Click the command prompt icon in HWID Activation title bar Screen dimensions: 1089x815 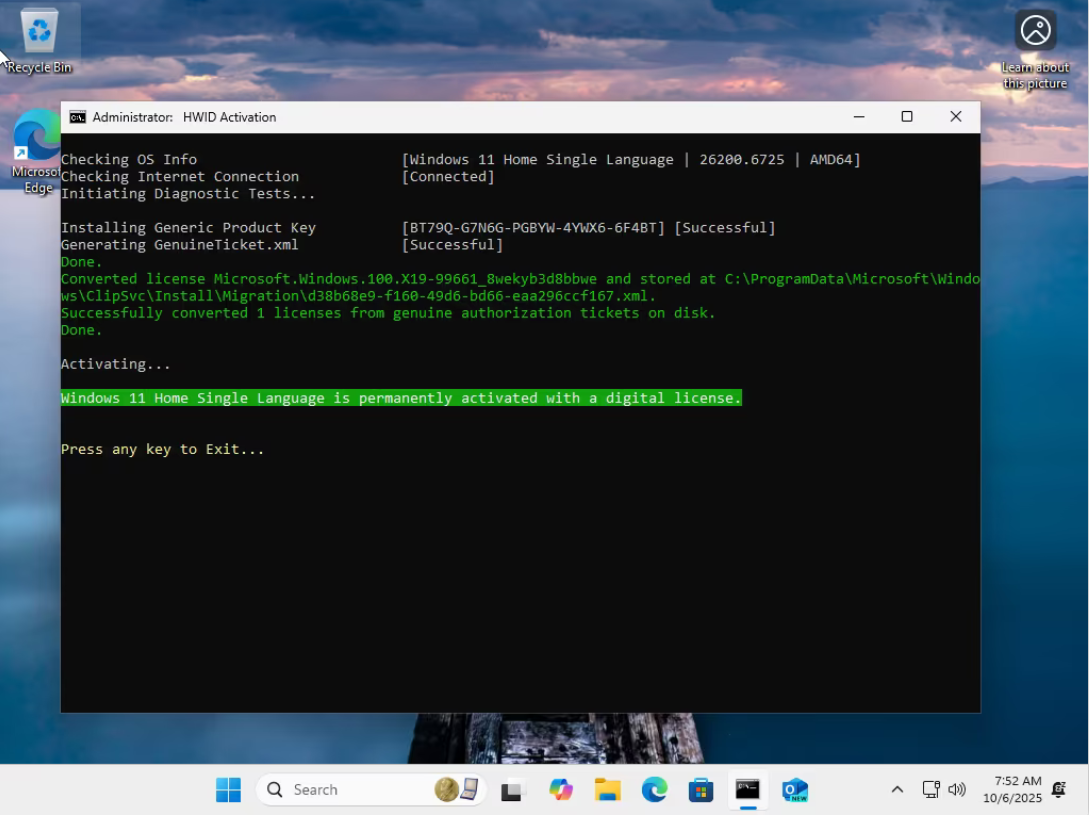[x=78, y=117]
